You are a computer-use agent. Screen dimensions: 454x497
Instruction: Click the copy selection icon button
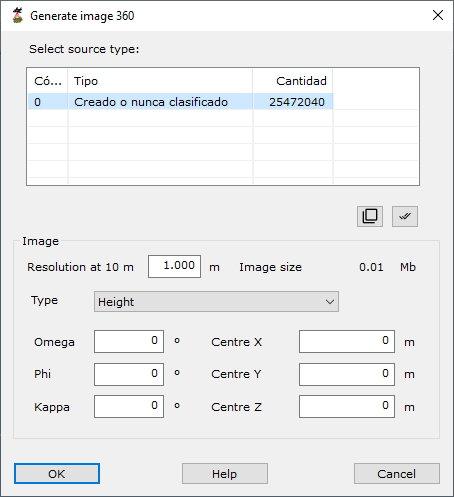pyautogui.click(x=370, y=216)
